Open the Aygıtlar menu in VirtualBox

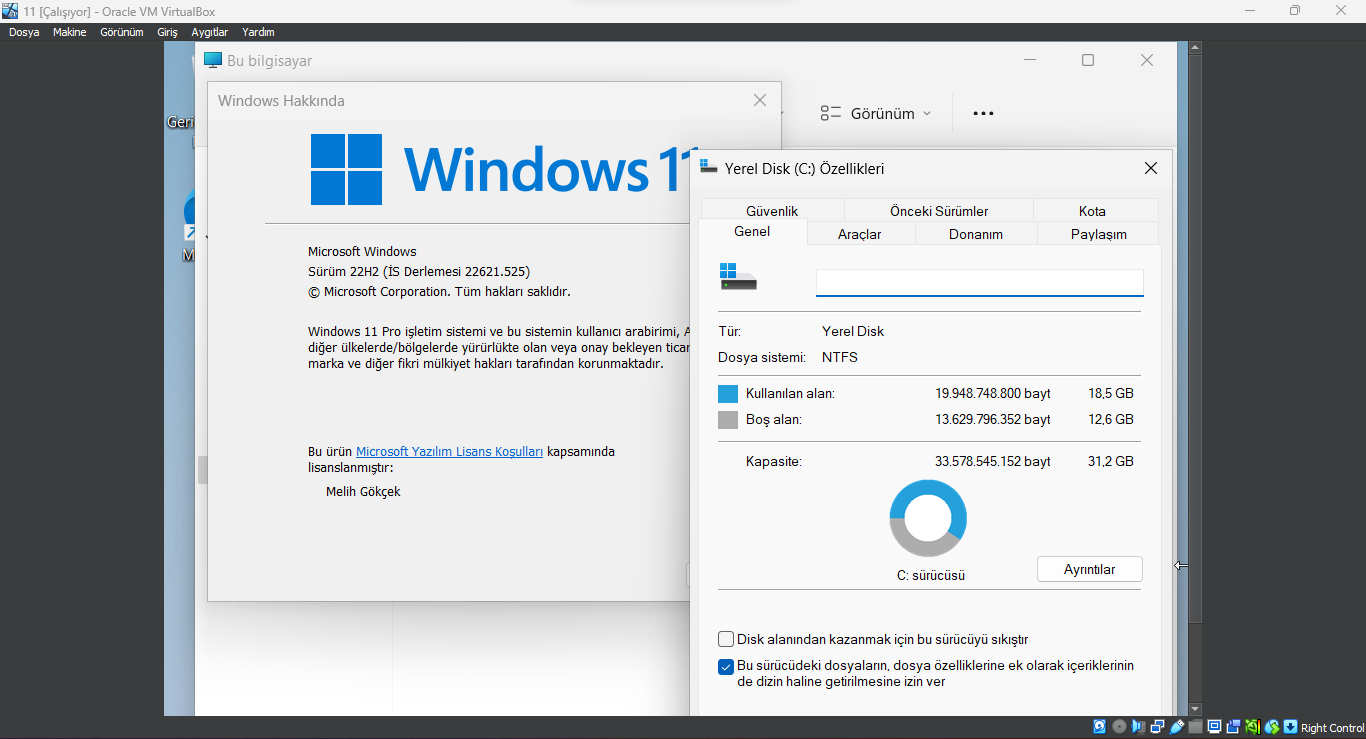click(x=210, y=32)
